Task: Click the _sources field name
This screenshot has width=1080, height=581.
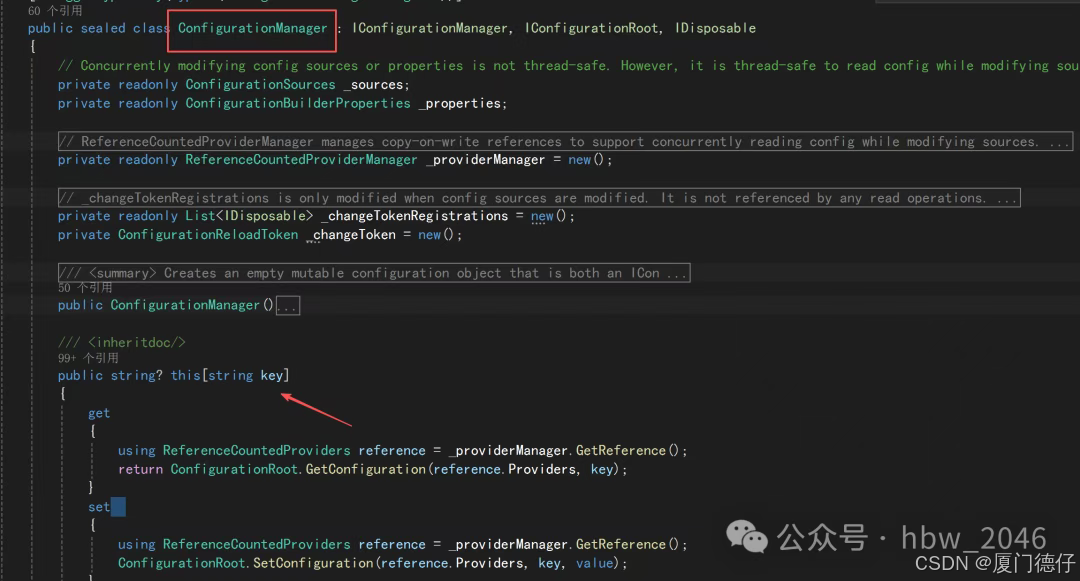Action: 373,85
